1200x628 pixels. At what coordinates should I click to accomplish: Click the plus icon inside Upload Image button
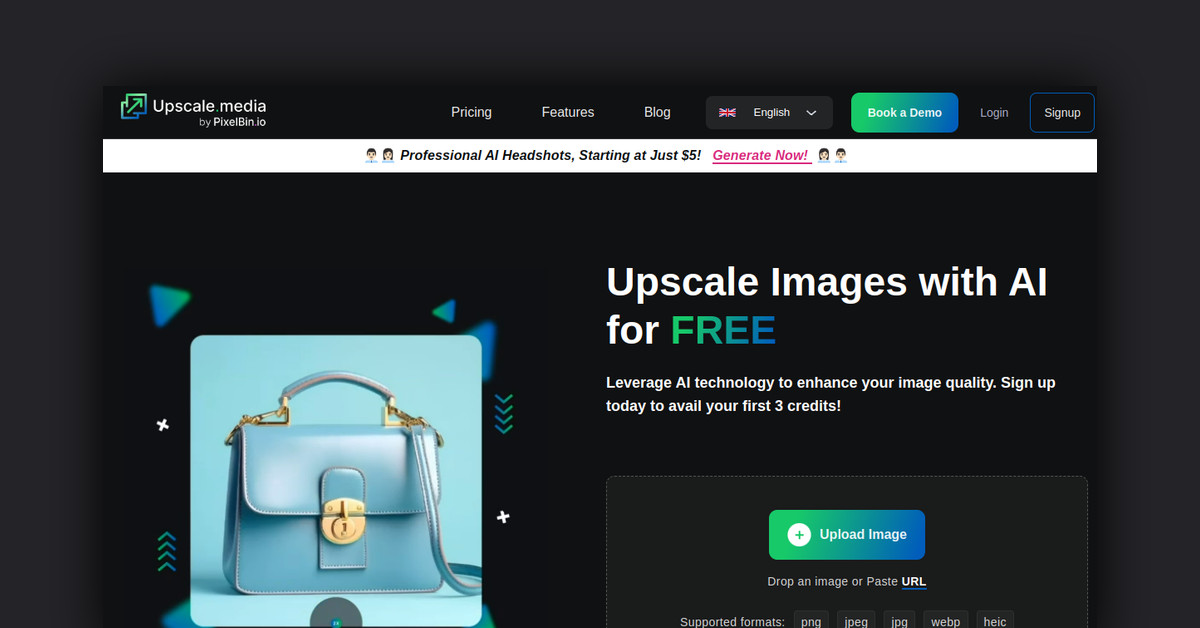[799, 534]
